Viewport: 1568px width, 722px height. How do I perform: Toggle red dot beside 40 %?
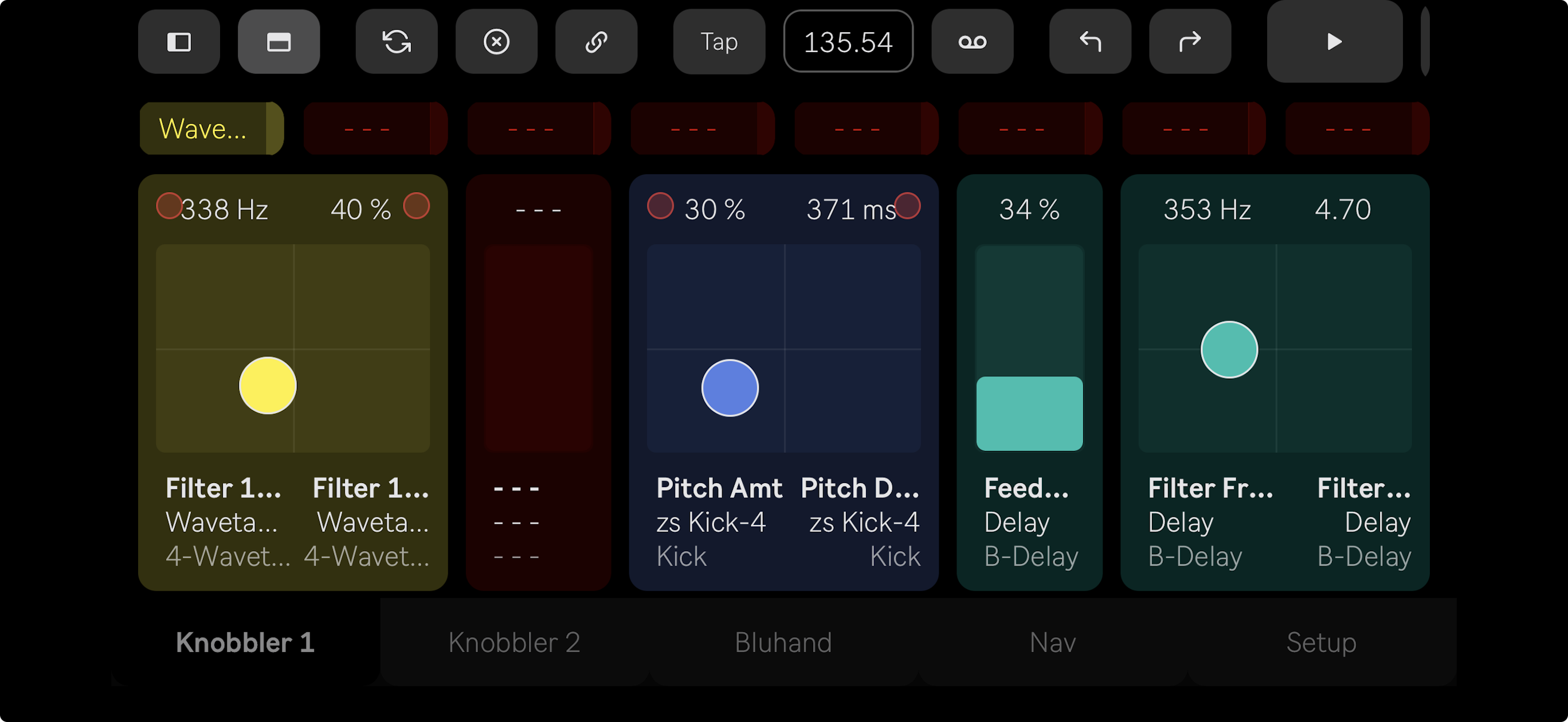[416, 206]
